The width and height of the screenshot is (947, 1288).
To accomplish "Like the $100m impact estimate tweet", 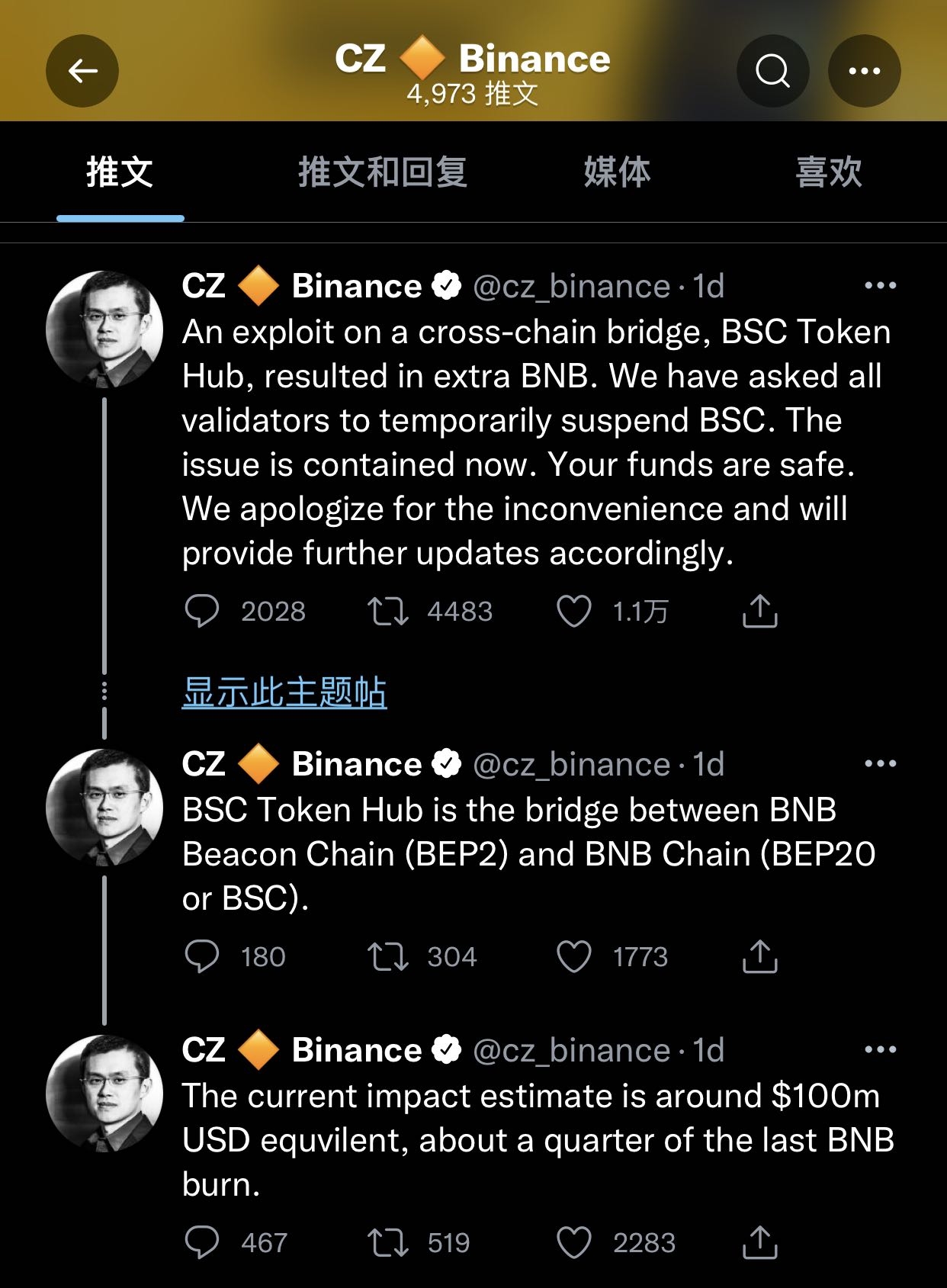I will 574,1243.
